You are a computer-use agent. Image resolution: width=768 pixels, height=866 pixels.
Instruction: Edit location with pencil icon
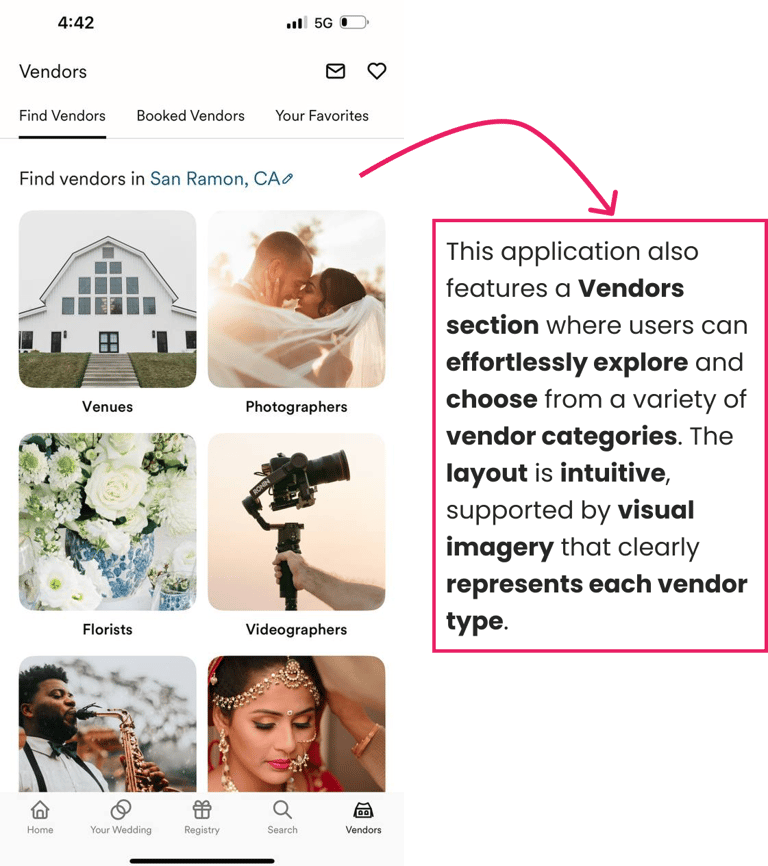(x=287, y=179)
